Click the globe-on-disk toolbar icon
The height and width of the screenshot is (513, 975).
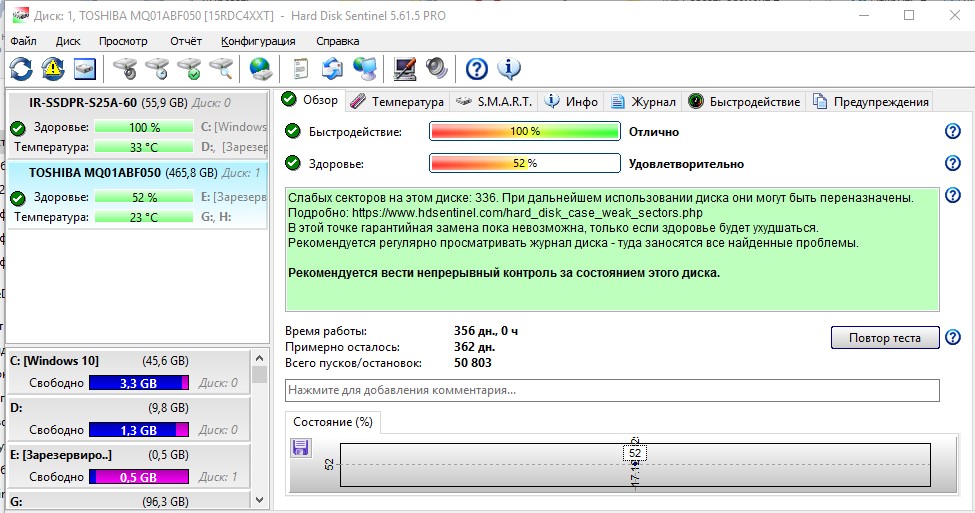point(260,68)
